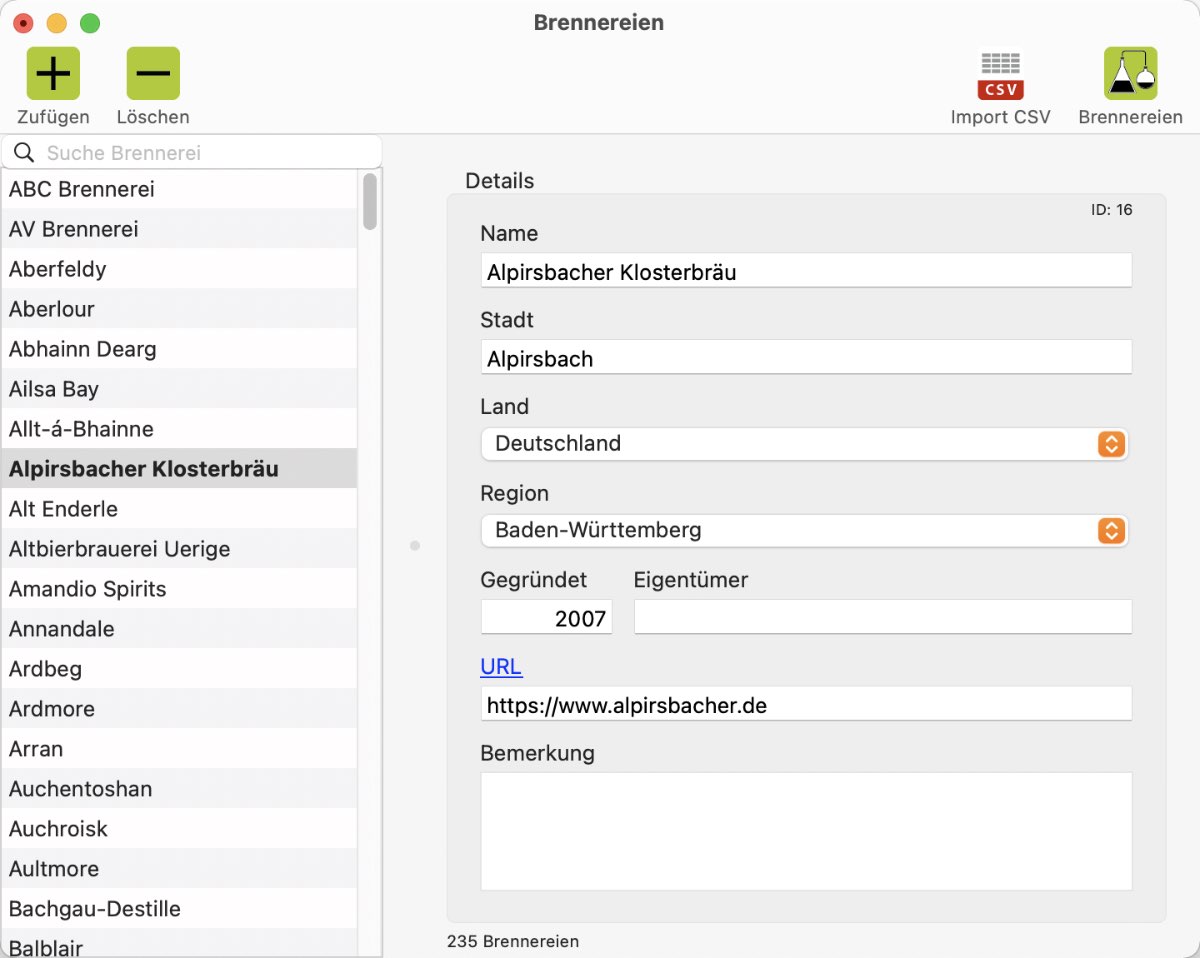The height and width of the screenshot is (958, 1200).
Task: Click into the Bemerkung text area
Action: tap(806, 831)
